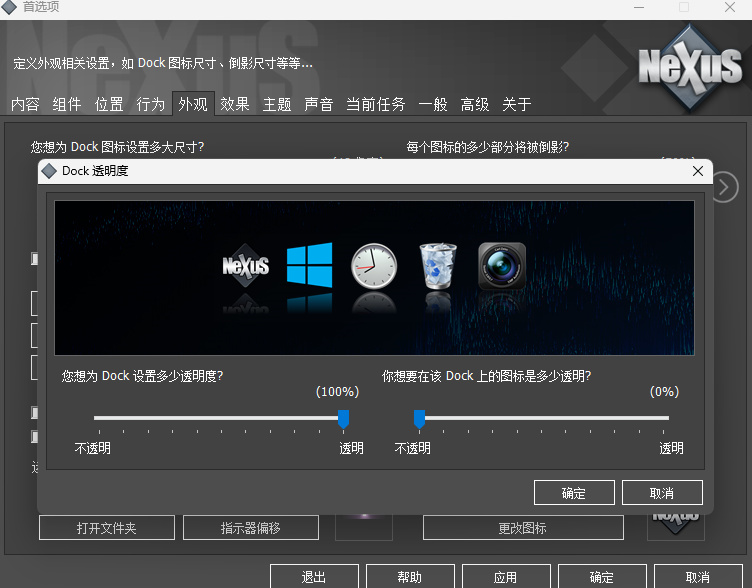Click the Nexus icon in dock preview
Image resolution: width=752 pixels, height=588 pixels.
246,266
